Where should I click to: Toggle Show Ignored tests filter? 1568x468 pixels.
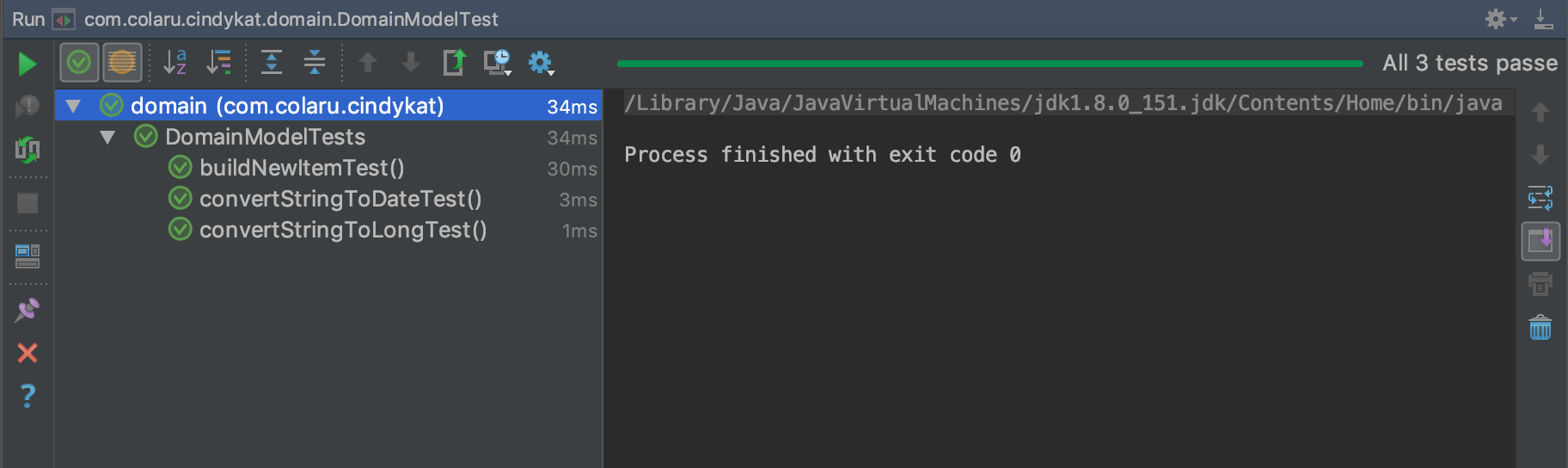[122, 62]
